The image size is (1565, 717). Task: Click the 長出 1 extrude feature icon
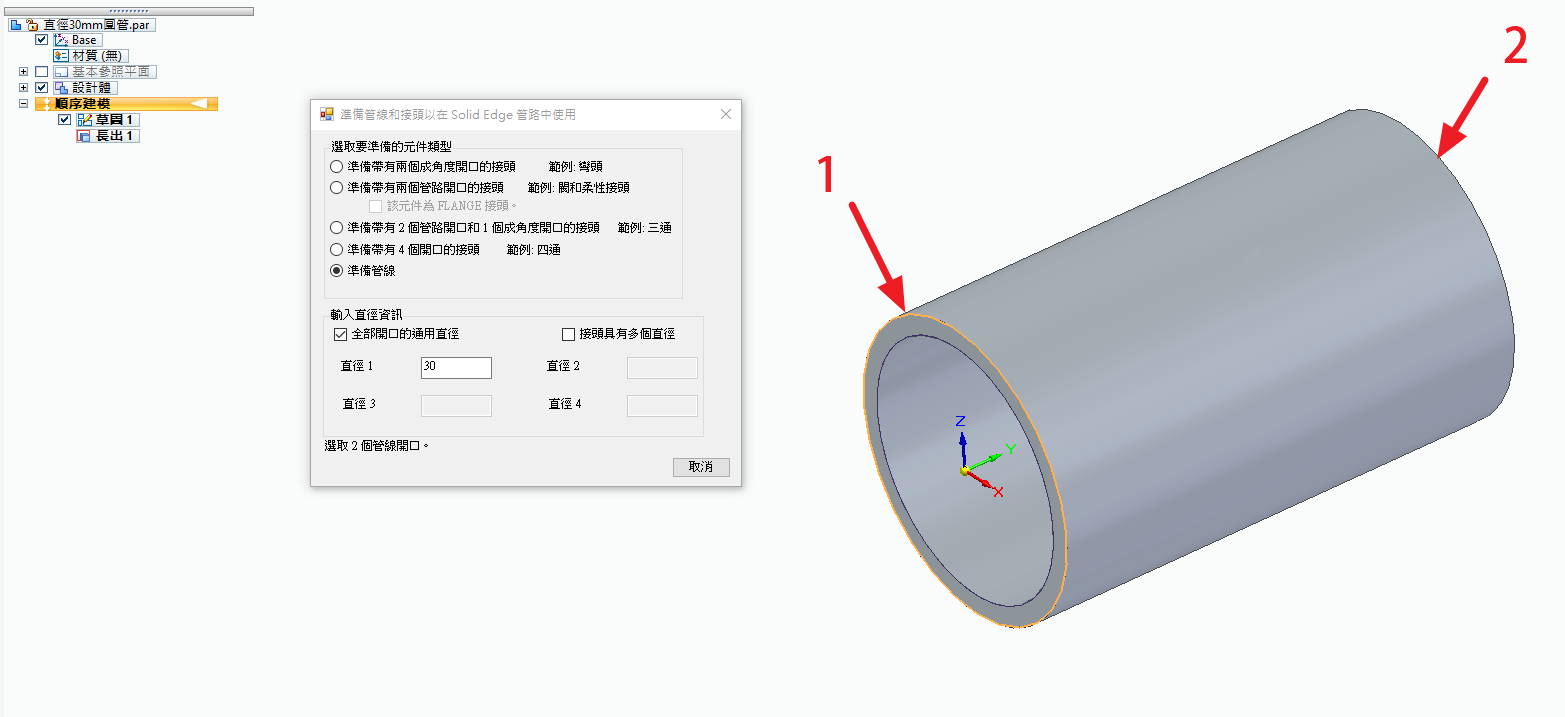click(84, 136)
